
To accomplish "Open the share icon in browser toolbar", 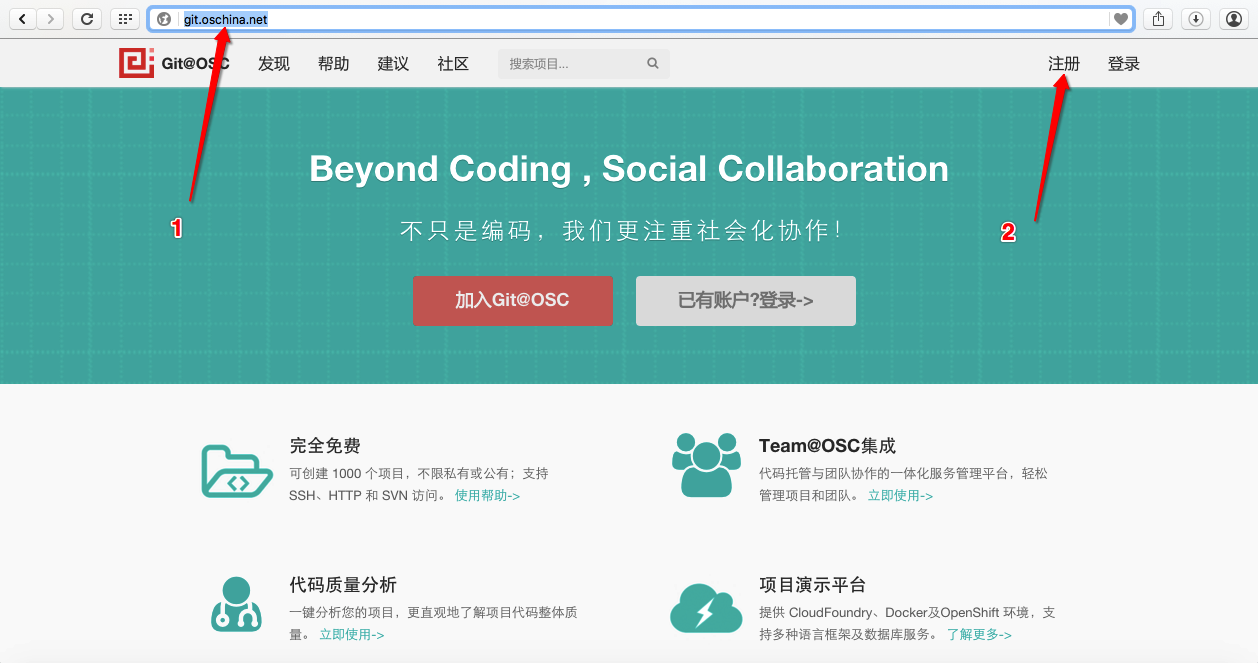I will point(1159,18).
